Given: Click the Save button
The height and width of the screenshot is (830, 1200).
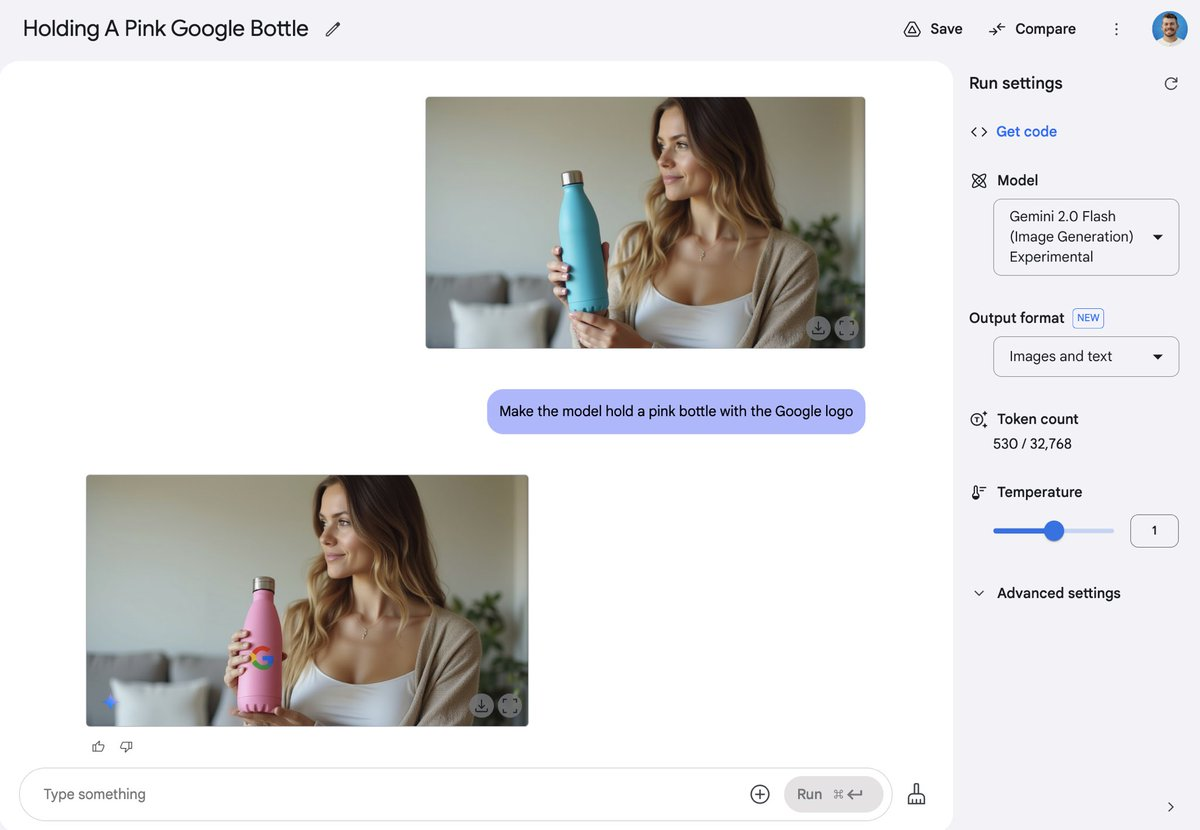Looking at the screenshot, I should 933,29.
